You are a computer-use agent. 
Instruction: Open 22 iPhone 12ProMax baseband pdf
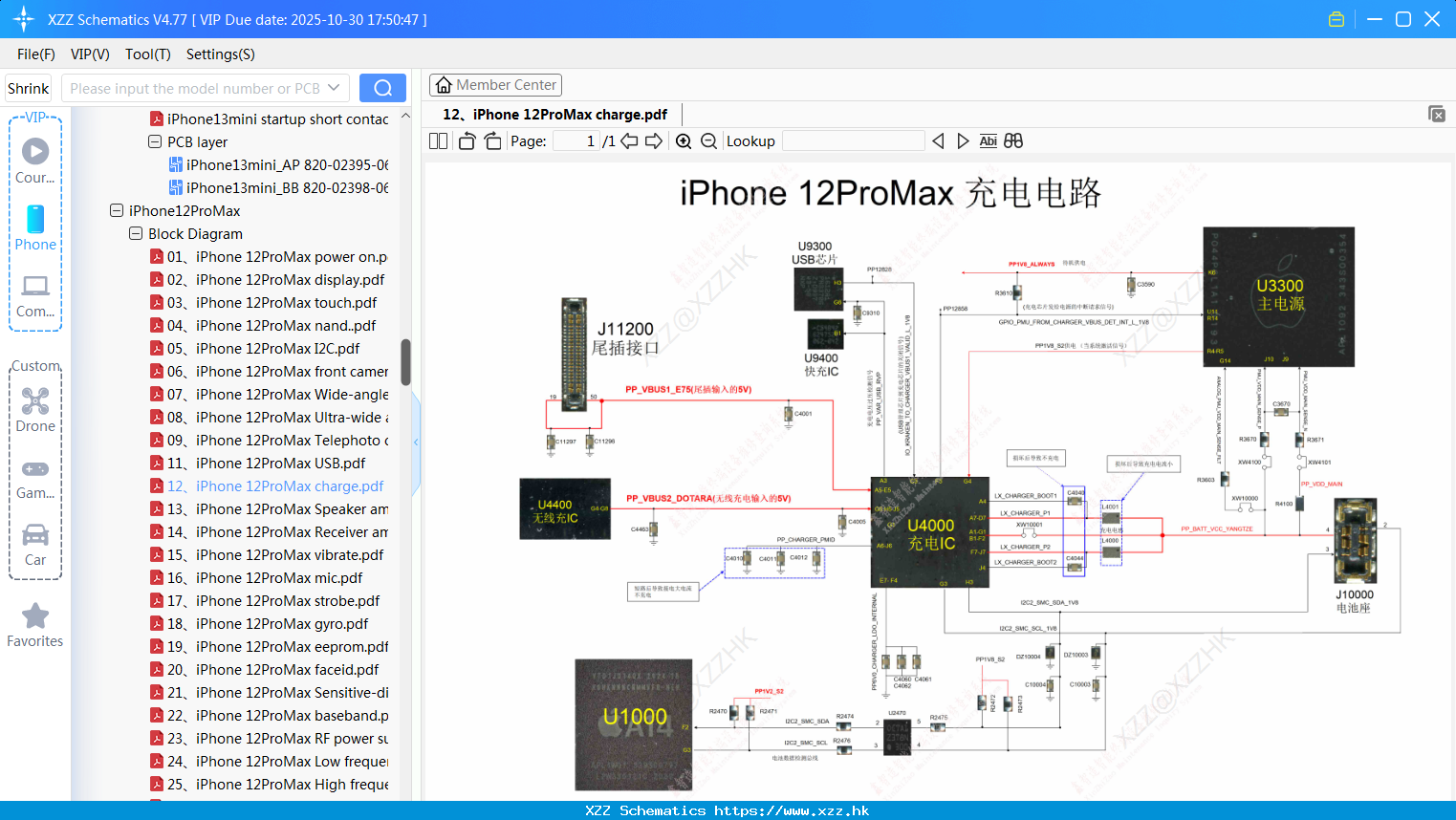coord(269,715)
